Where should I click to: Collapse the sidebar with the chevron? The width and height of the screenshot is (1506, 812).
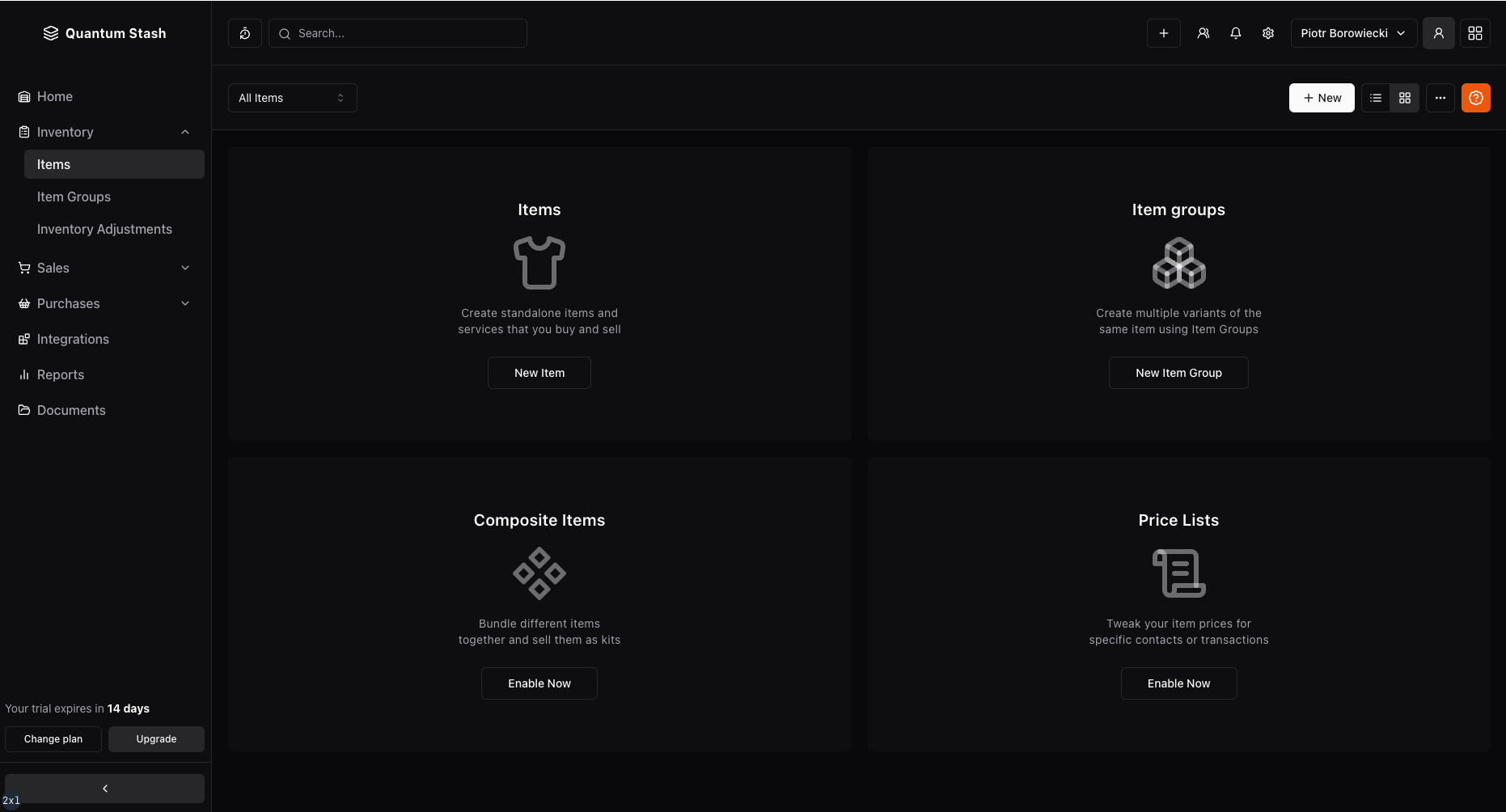(105, 789)
